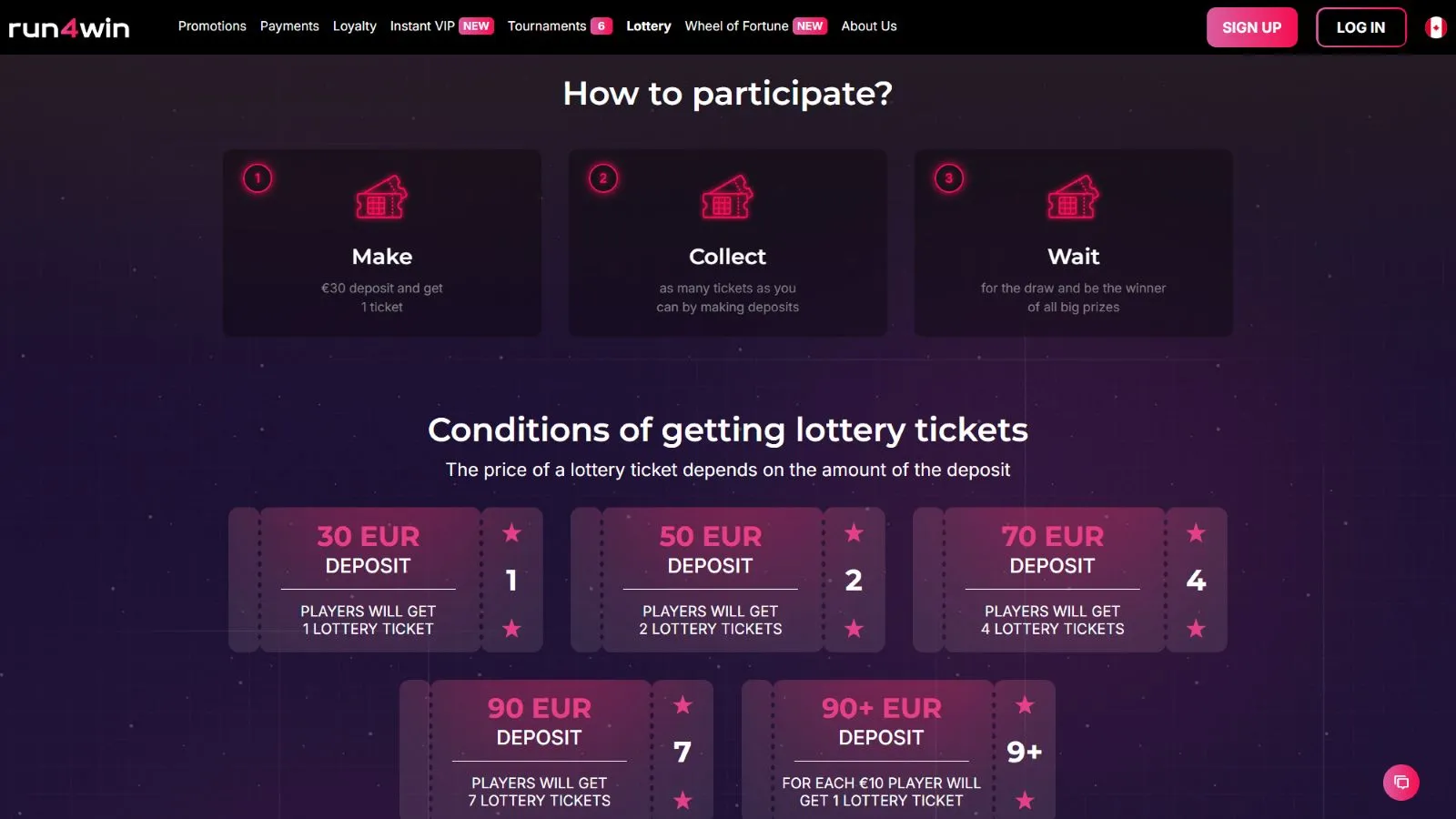Screen dimensions: 1456x819
Task: Select the Lottery navigation tab
Action: (648, 26)
